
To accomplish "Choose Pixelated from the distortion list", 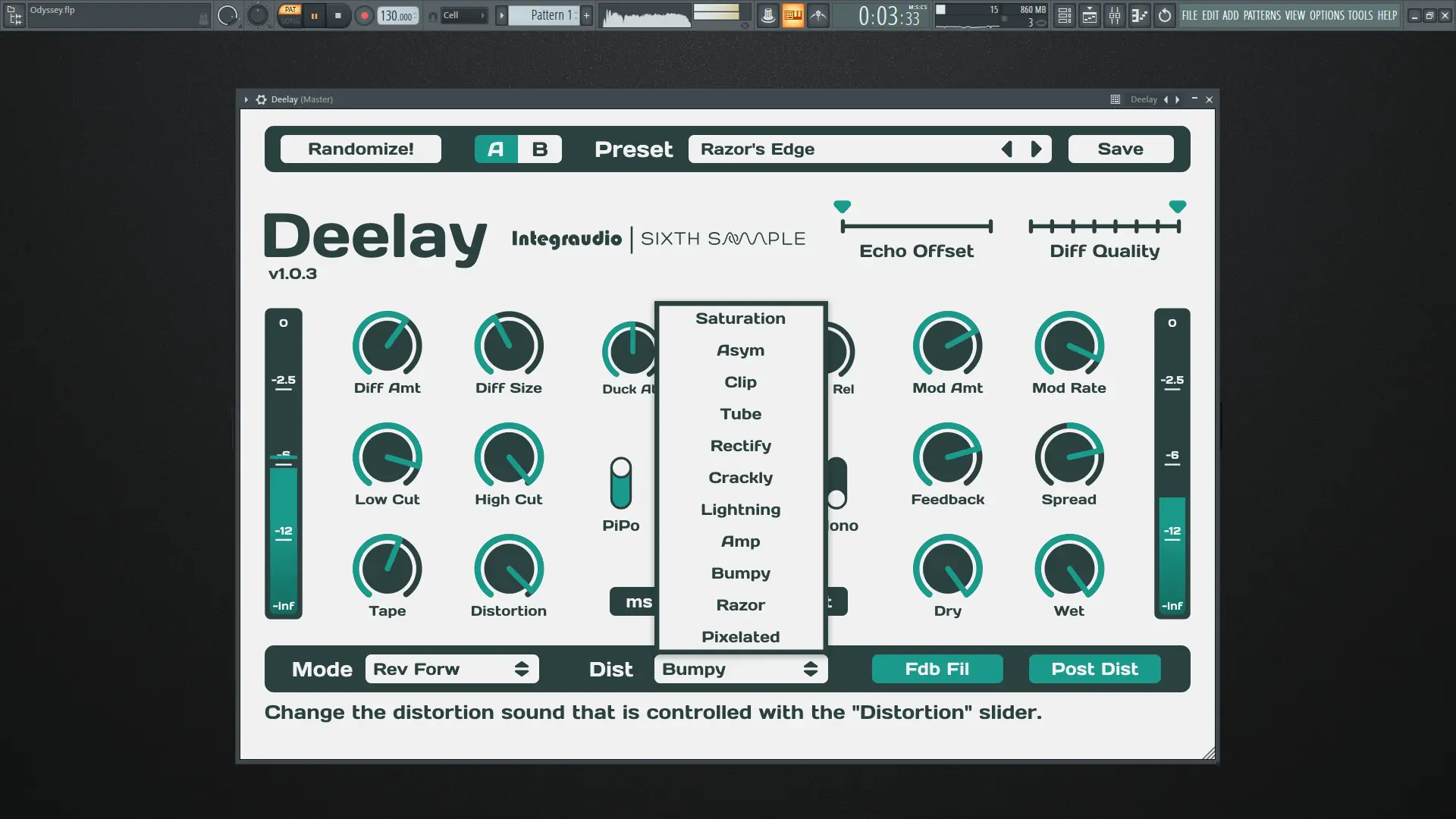I will coord(740,637).
